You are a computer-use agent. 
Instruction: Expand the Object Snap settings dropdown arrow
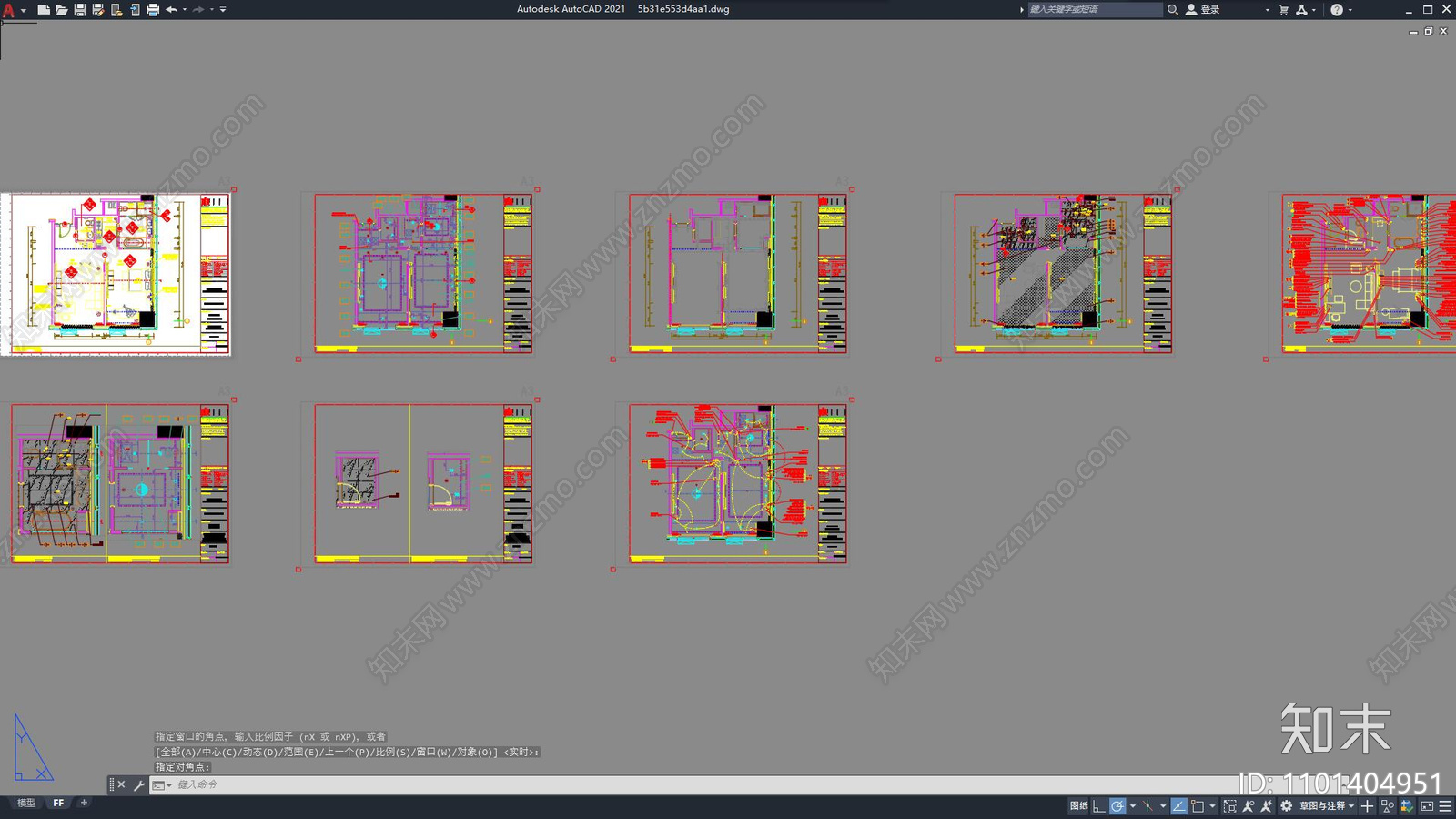point(1212,806)
